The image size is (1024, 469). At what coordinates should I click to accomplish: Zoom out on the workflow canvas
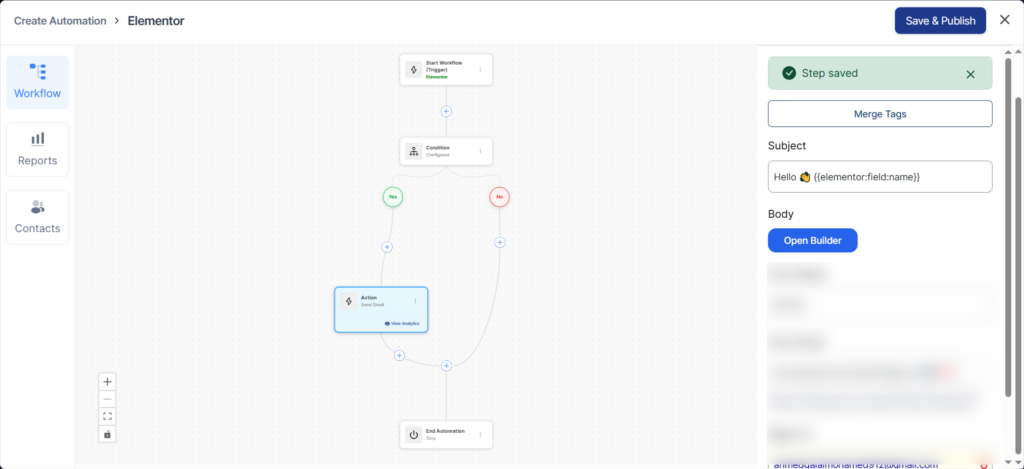click(x=108, y=399)
